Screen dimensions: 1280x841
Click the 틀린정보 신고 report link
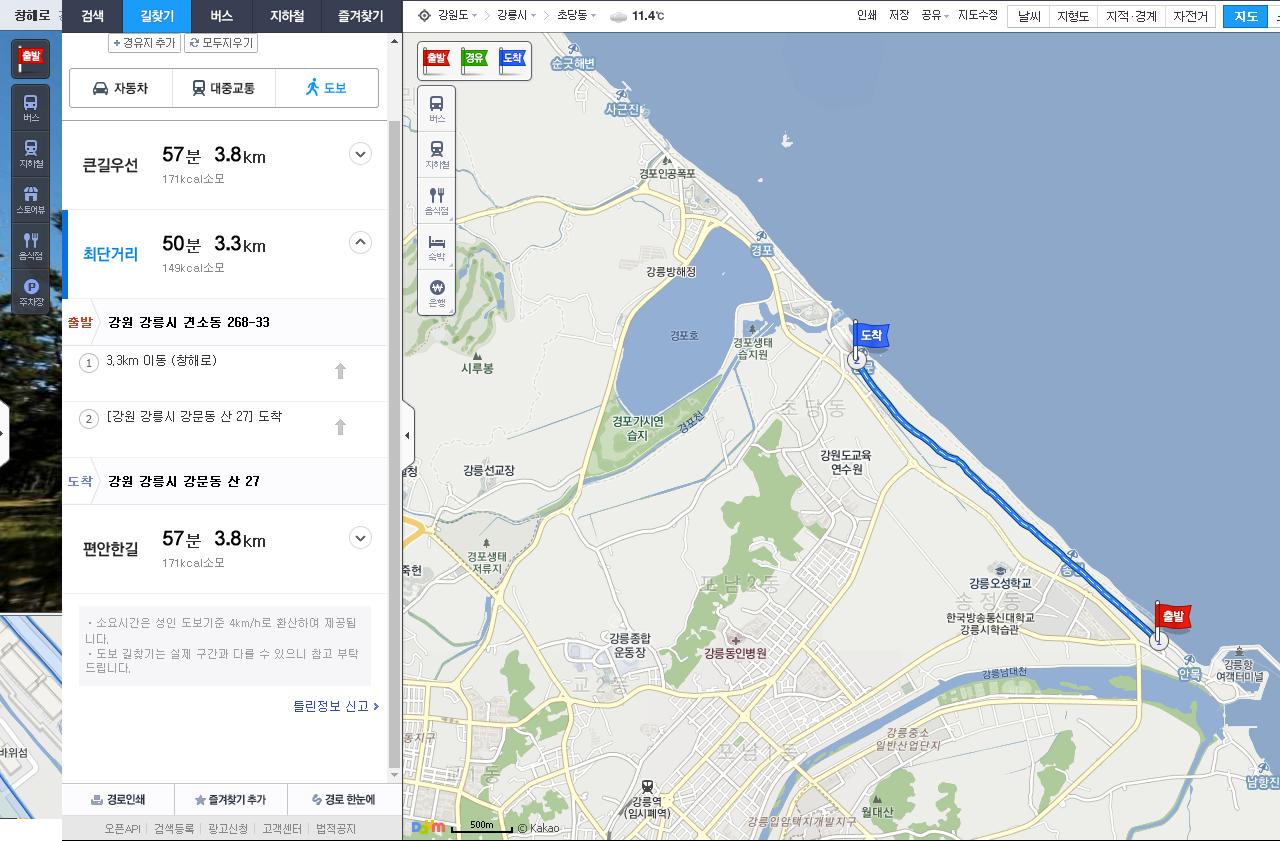pyautogui.click(x=335, y=706)
